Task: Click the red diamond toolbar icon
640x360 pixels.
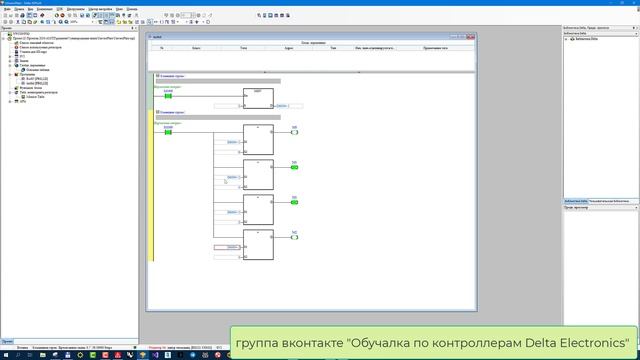Action: coord(42,16)
